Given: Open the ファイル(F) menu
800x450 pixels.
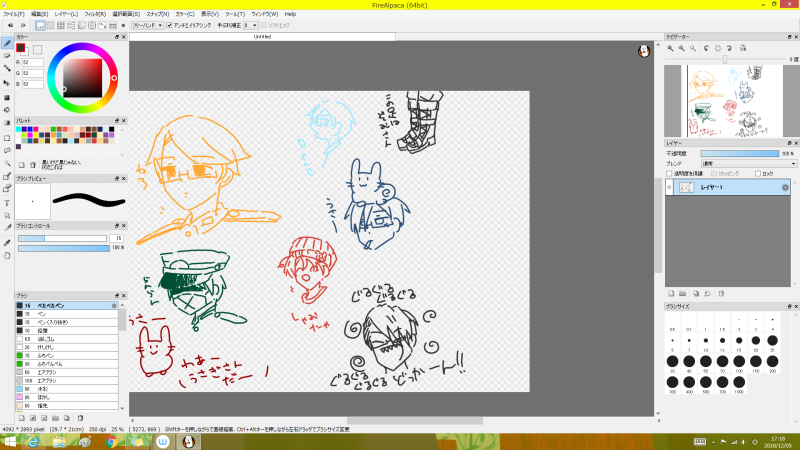Looking at the screenshot, I should tap(14, 14).
